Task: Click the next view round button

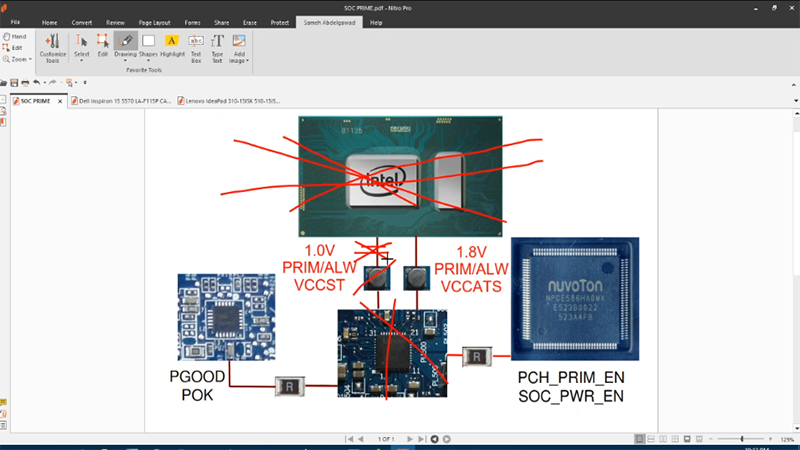Action: pos(446,439)
